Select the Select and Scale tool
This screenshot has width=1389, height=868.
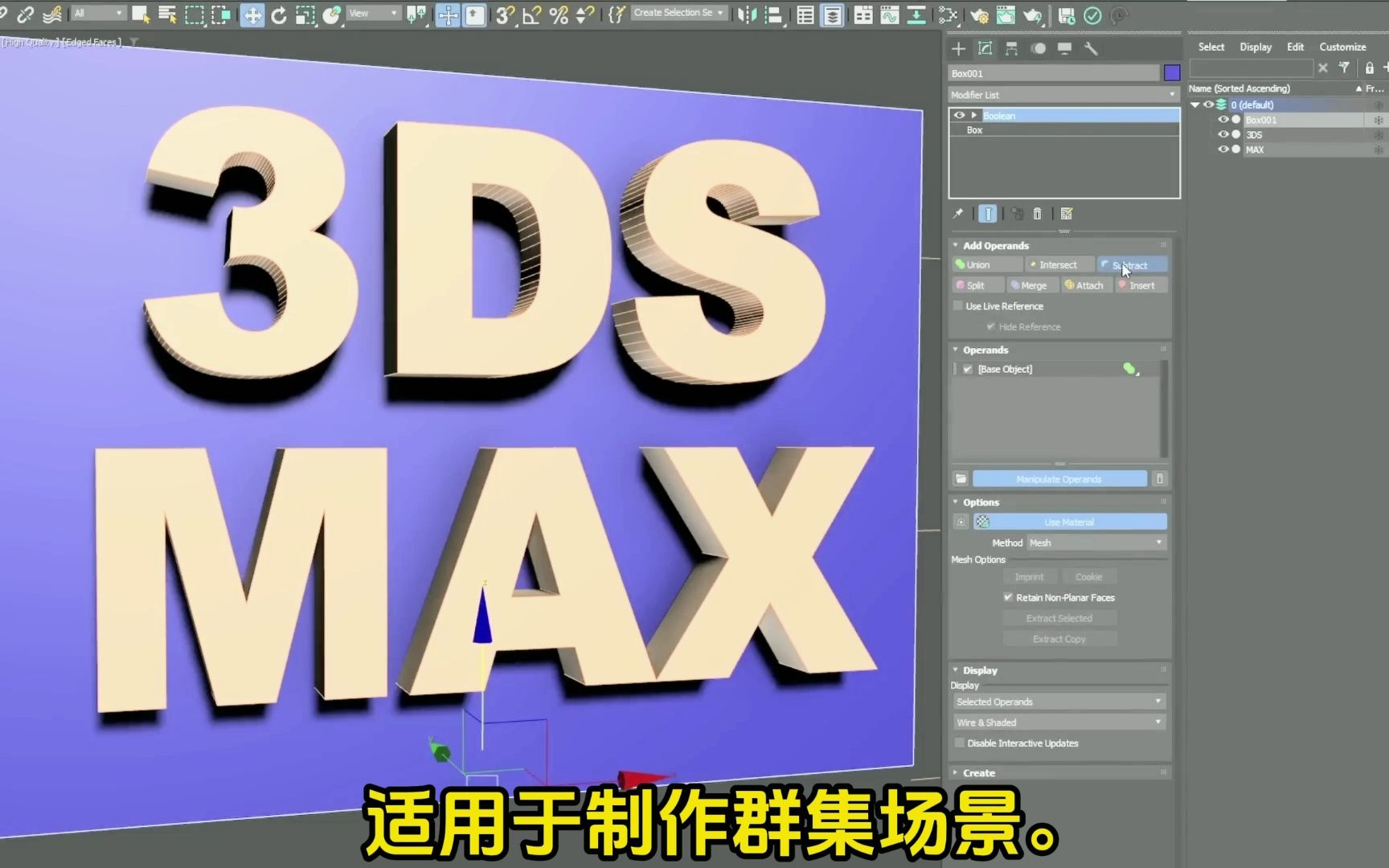click(x=305, y=14)
